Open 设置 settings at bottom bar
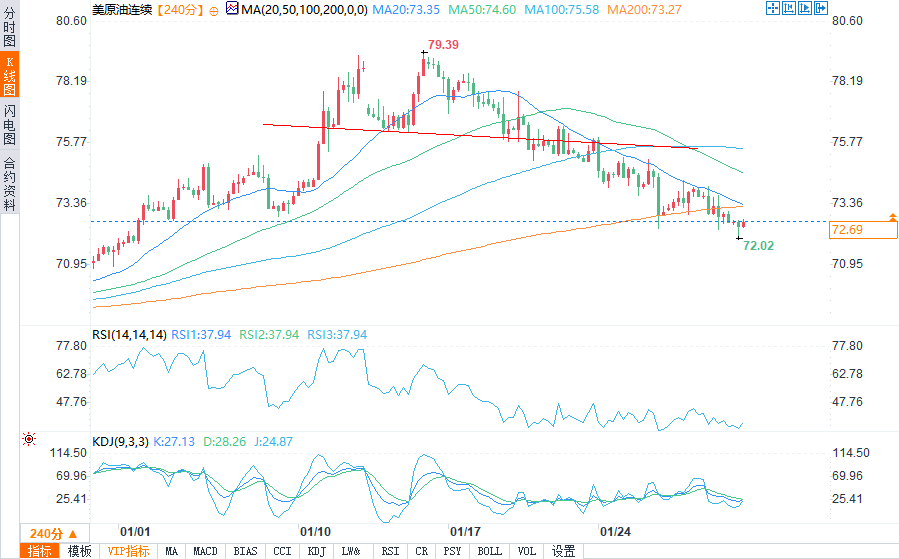 tap(563, 551)
